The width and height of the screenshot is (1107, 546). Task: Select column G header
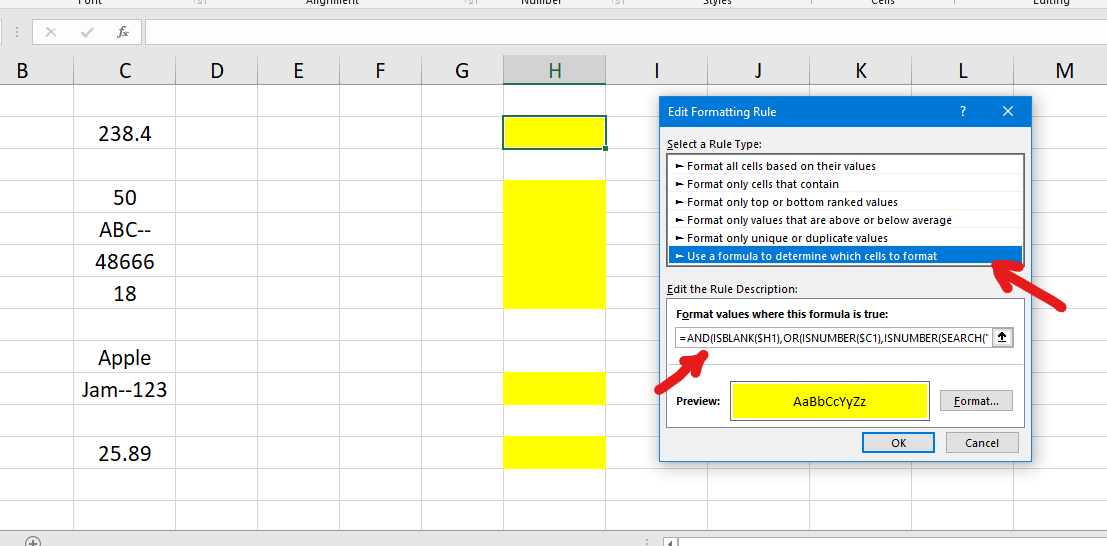[462, 70]
